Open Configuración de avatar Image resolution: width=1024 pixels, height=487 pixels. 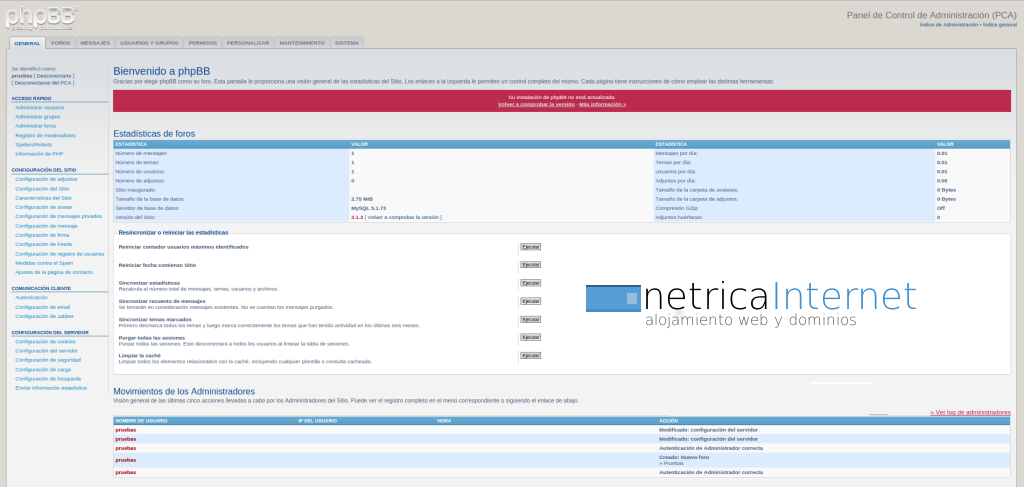pos(44,207)
